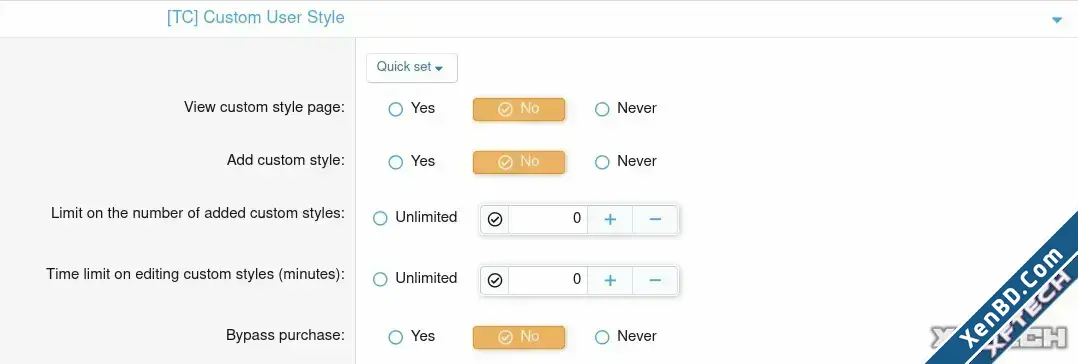The width and height of the screenshot is (1078, 364).
Task: Click plus icon for custom styles limit
Action: 610,220
